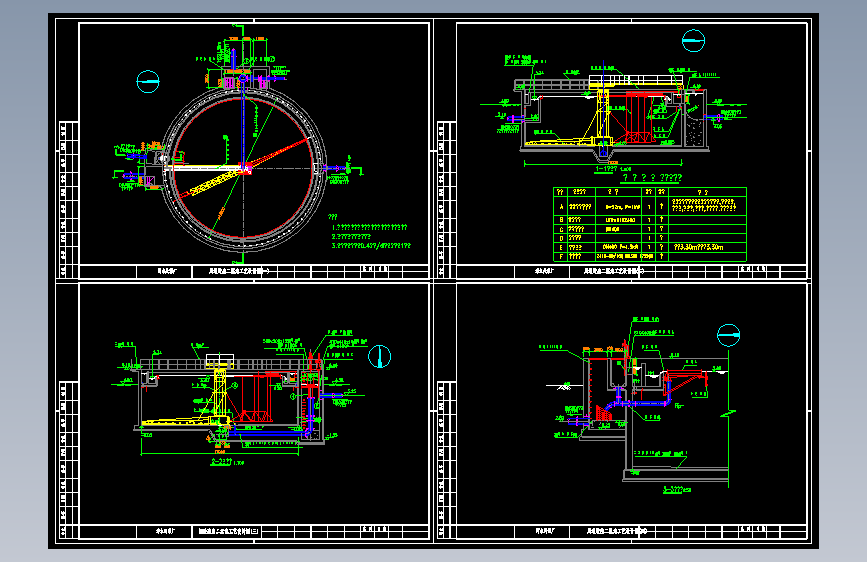Select the drawing title in top-left sheet title block
Image resolution: width=867 pixels, height=562 pixels.
[239, 271]
